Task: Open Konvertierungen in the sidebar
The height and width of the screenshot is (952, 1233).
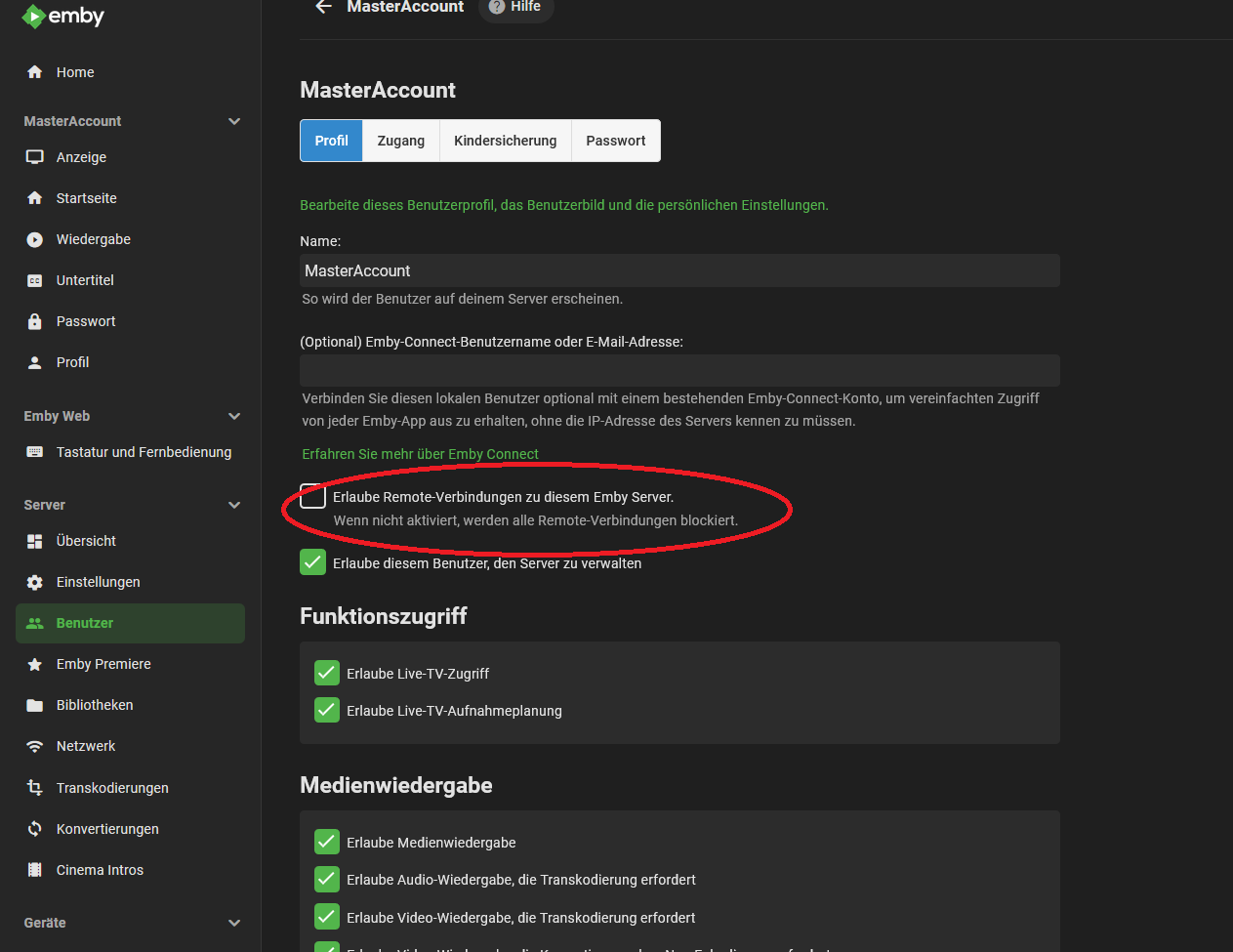Action: (130, 829)
